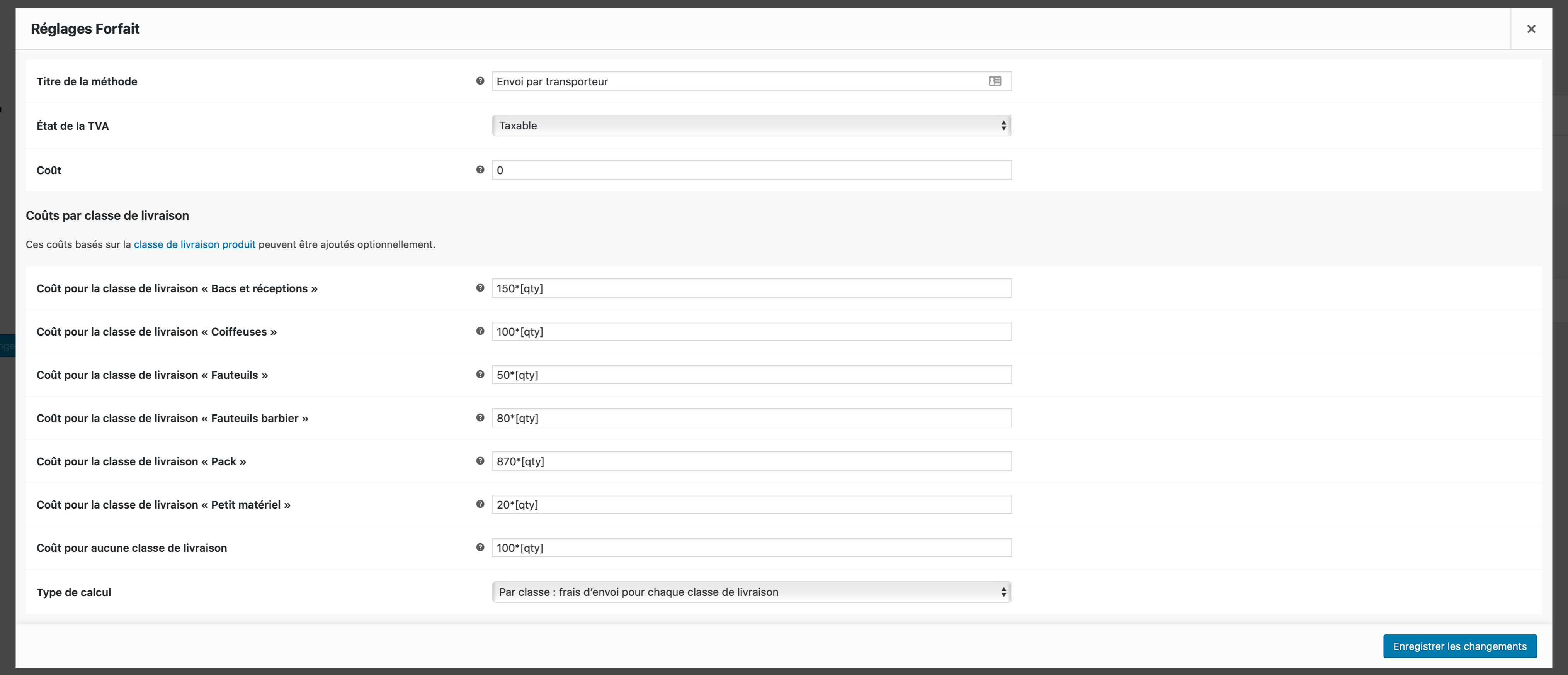
Task: Click help icon beside Titre de la méthode
Action: 480,81
